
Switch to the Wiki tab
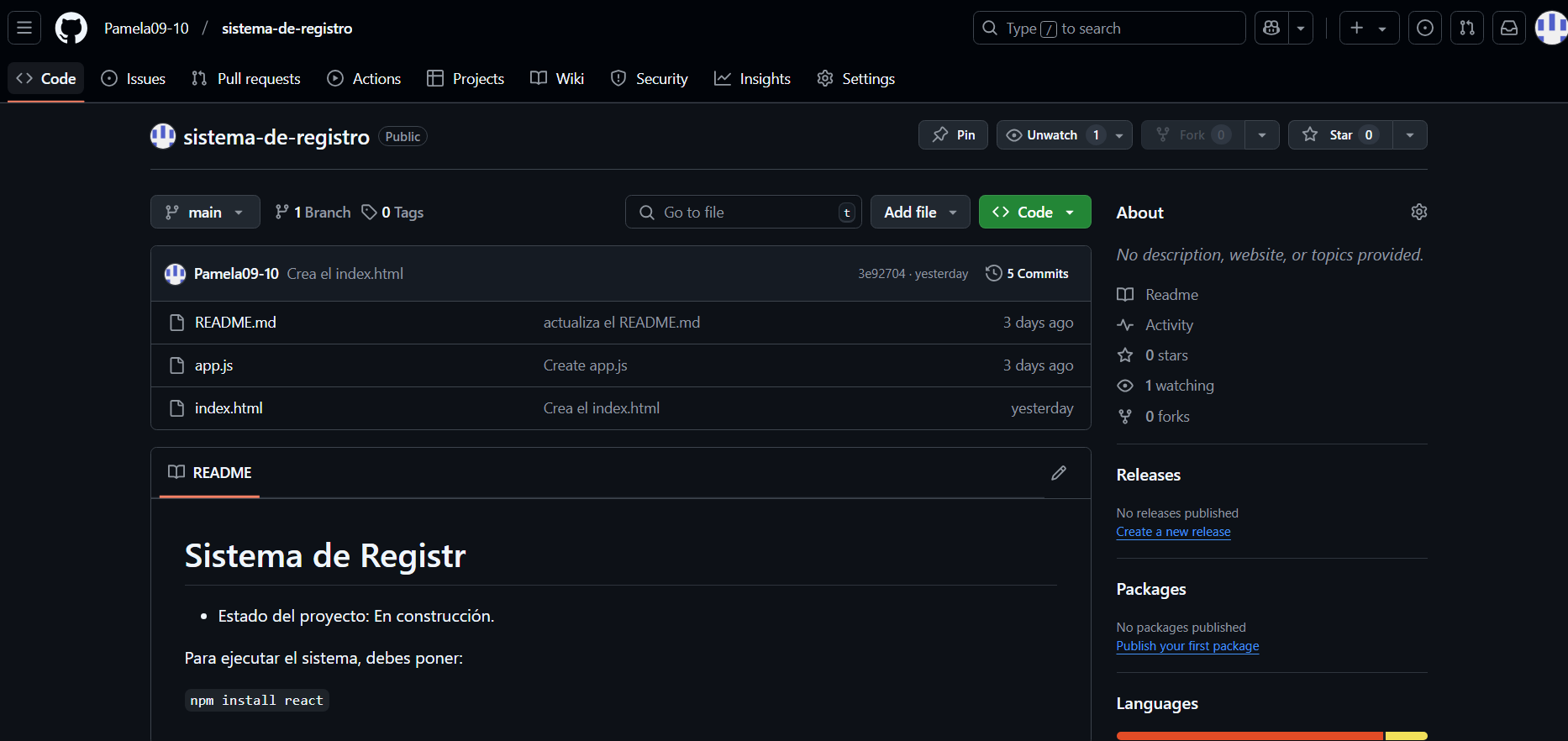coord(557,78)
